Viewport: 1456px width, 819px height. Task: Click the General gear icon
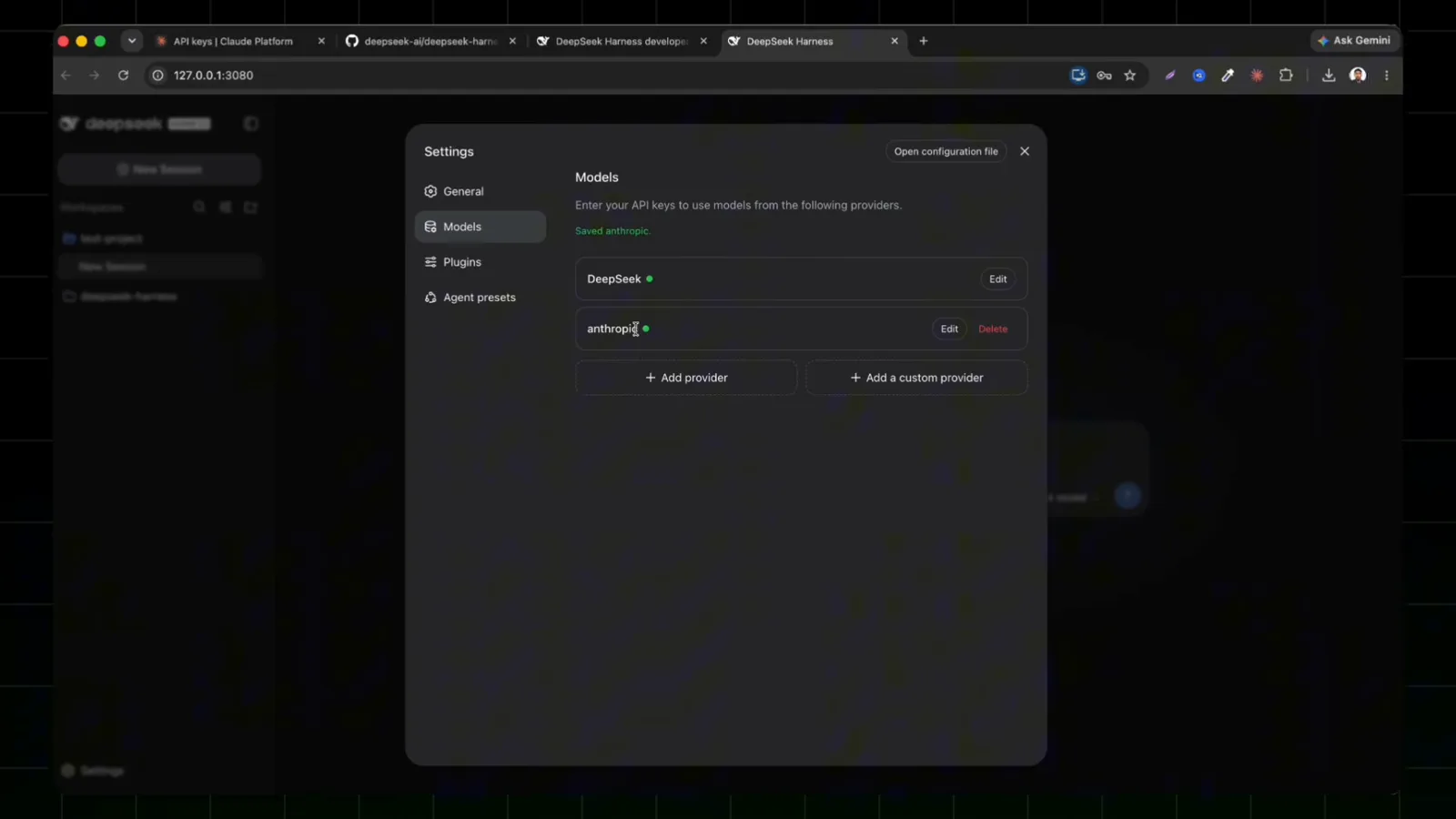430,191
